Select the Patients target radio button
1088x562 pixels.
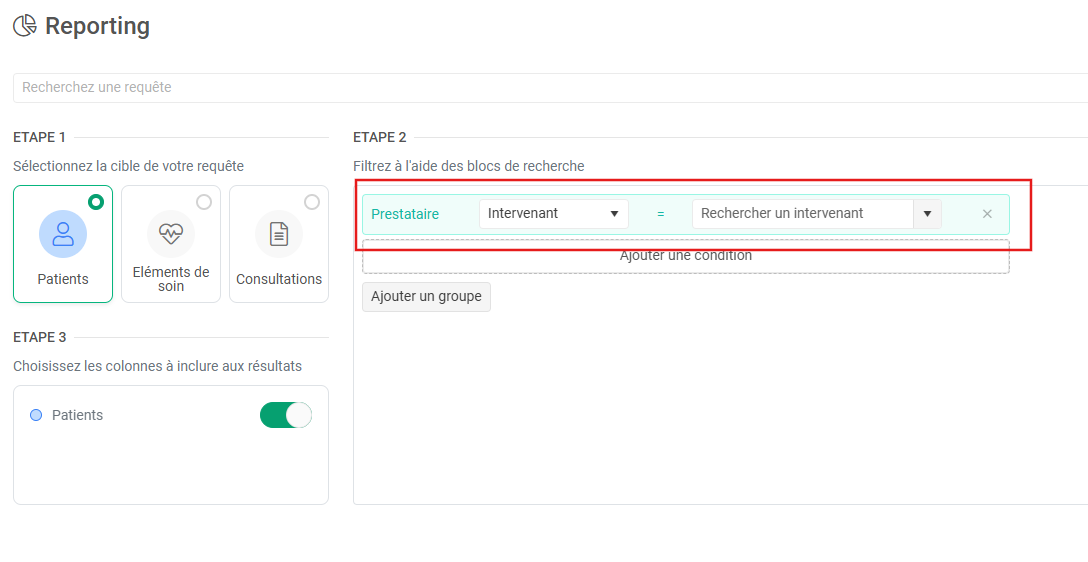[x=96, y=202]
